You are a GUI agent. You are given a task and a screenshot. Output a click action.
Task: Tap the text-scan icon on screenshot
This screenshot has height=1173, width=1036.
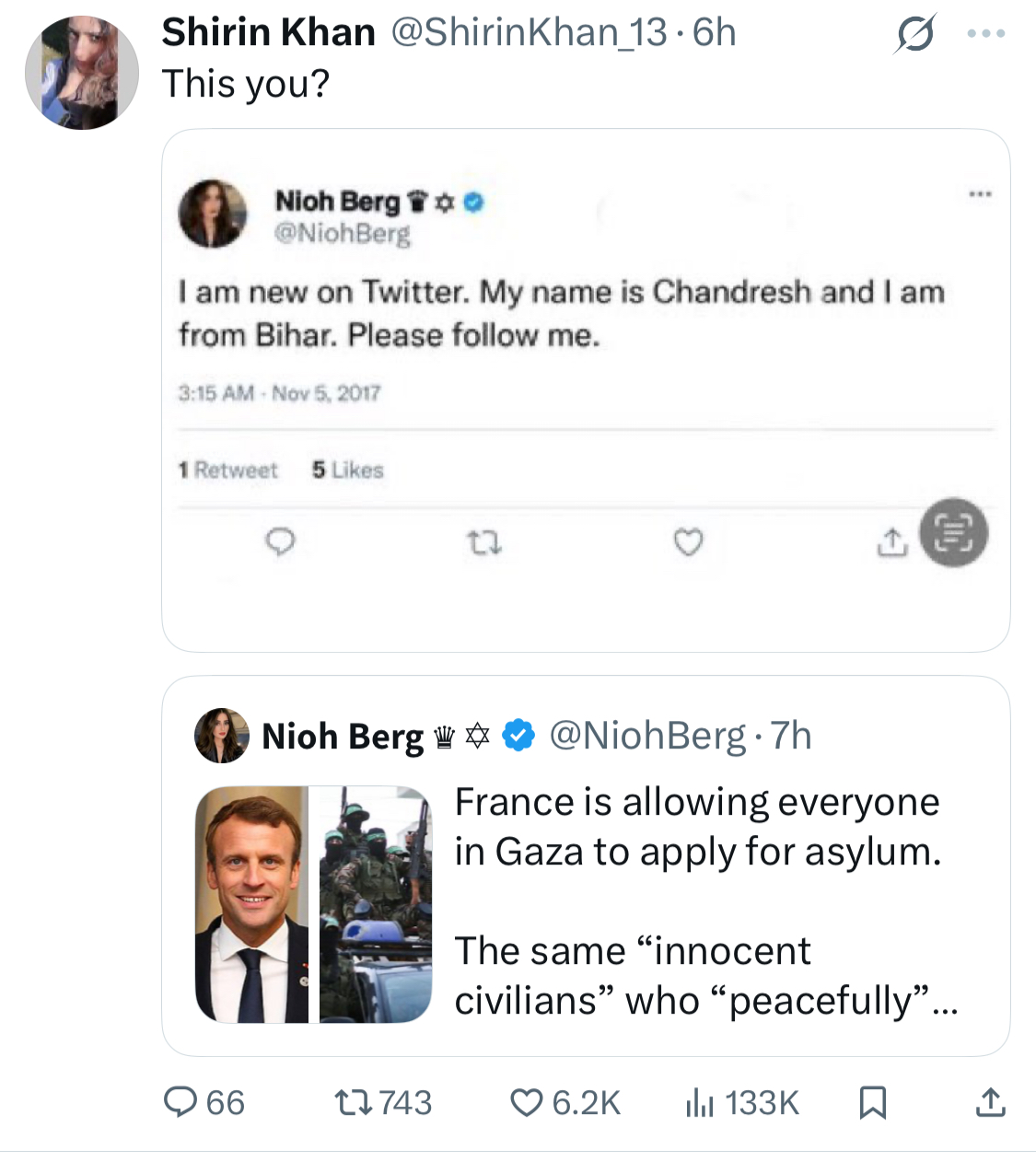click(953, 533)
